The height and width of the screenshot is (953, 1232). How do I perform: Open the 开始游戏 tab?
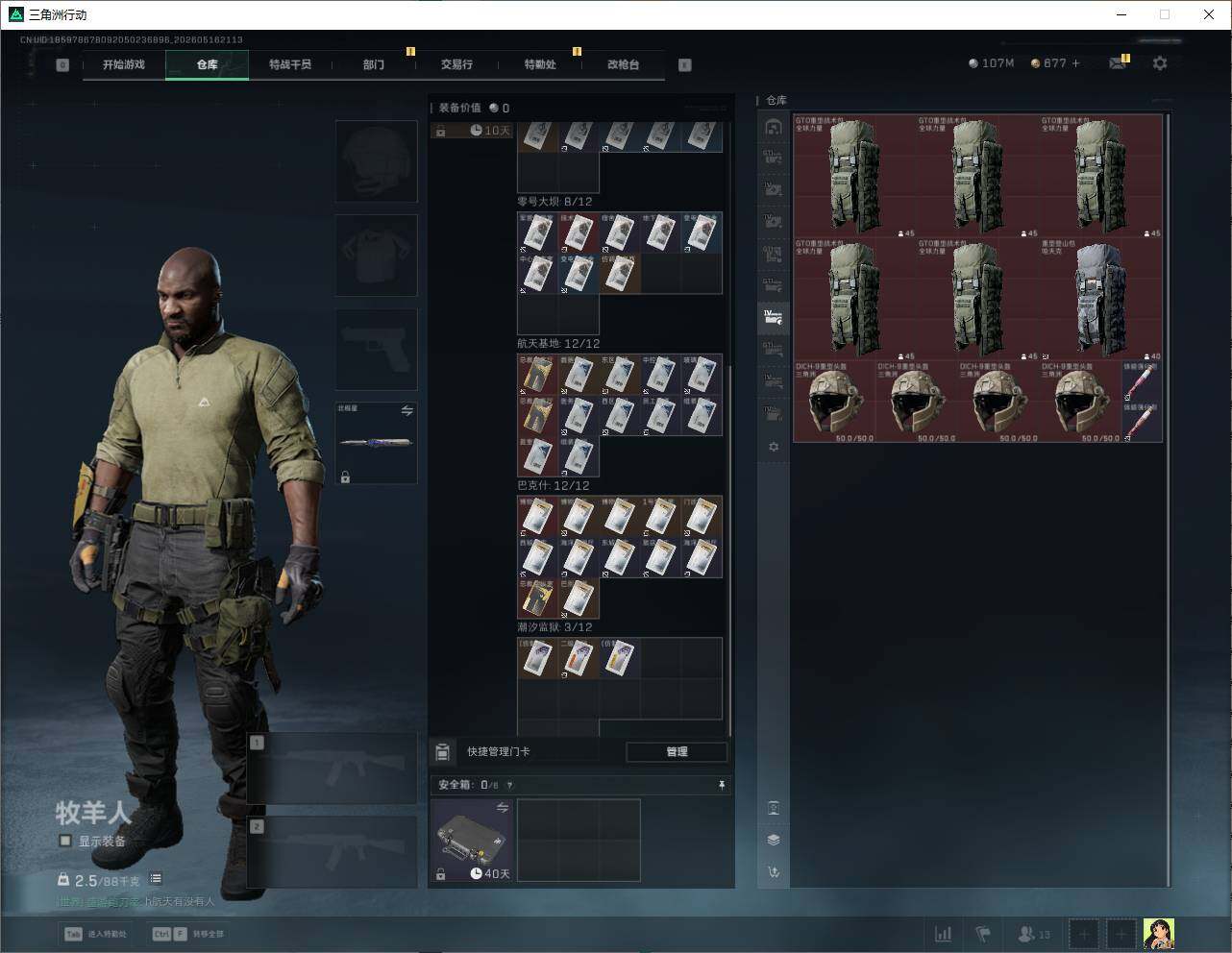pyautogui.click(x=124, y=64)
